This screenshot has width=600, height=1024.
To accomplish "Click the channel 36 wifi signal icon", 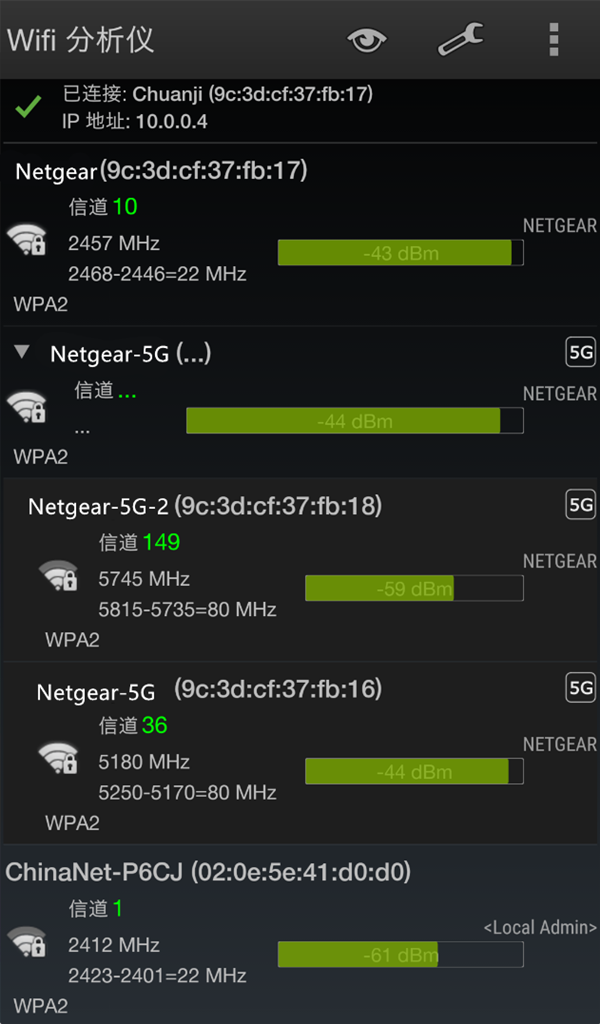I will click(x=58, y=758).
